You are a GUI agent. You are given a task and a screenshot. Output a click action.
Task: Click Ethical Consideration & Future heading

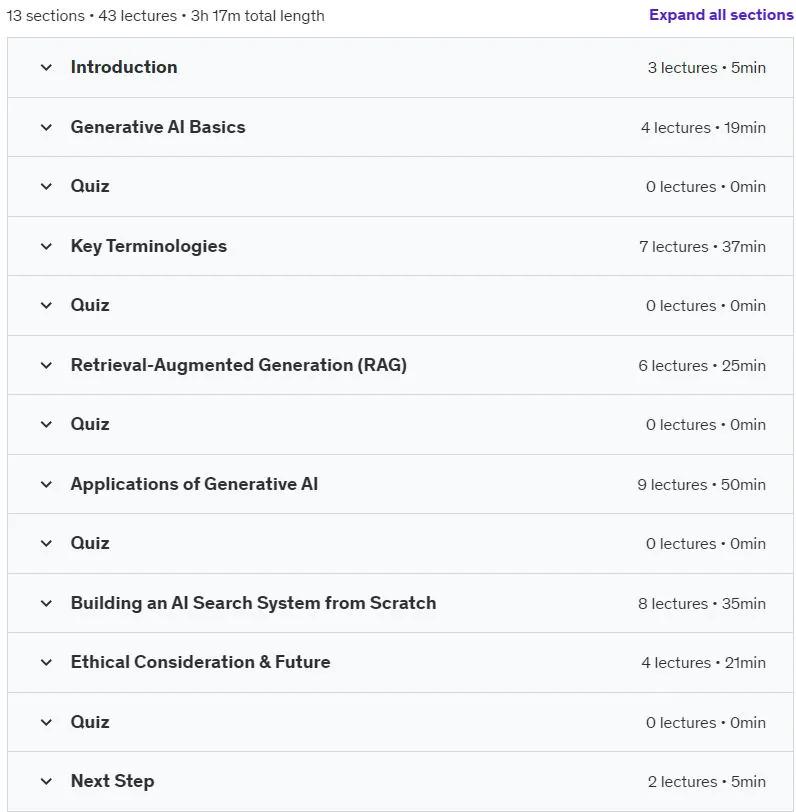[200, 663]
